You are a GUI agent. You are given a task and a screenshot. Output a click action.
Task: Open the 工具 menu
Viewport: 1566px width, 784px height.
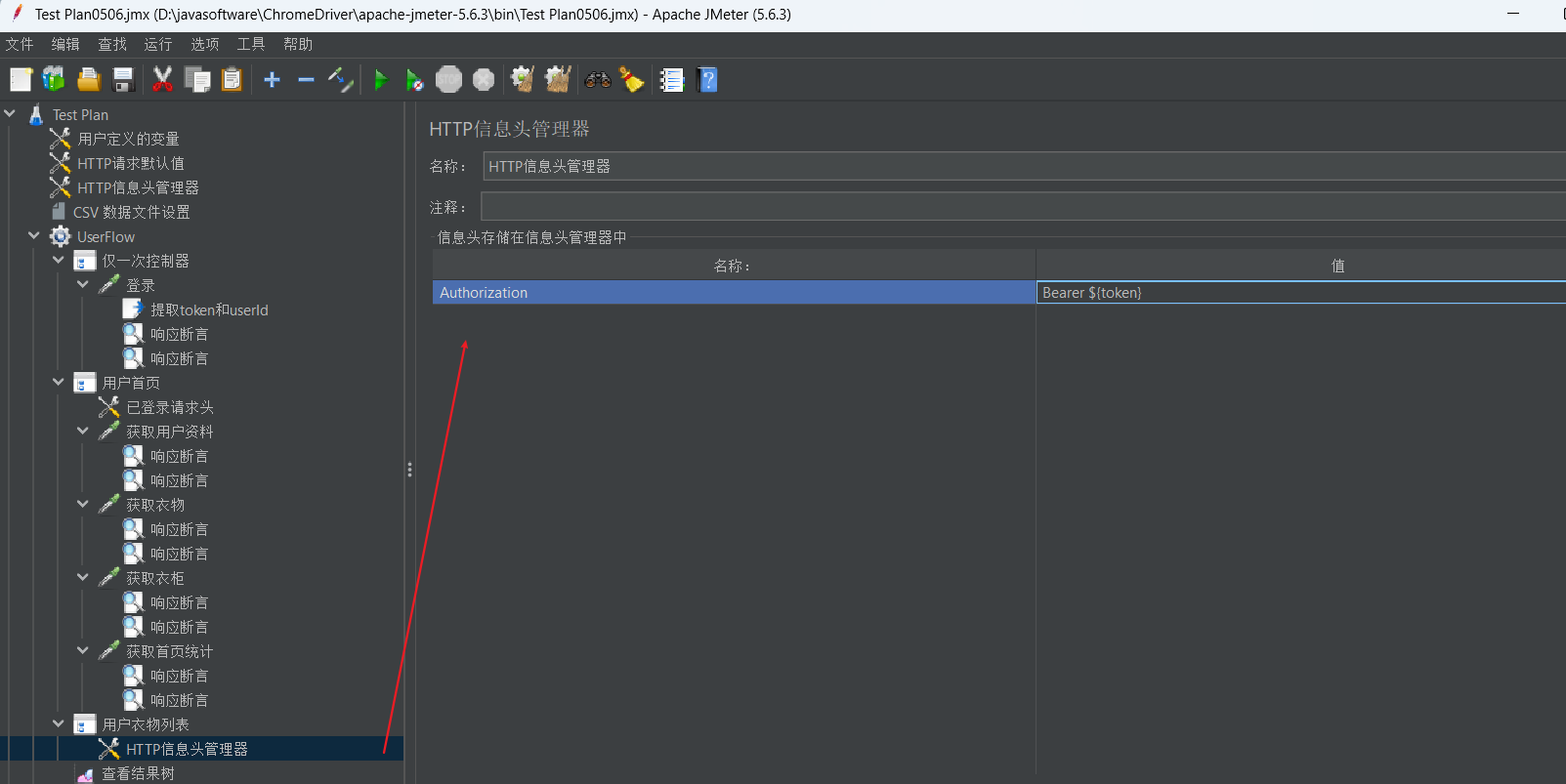tap(251, 44)
